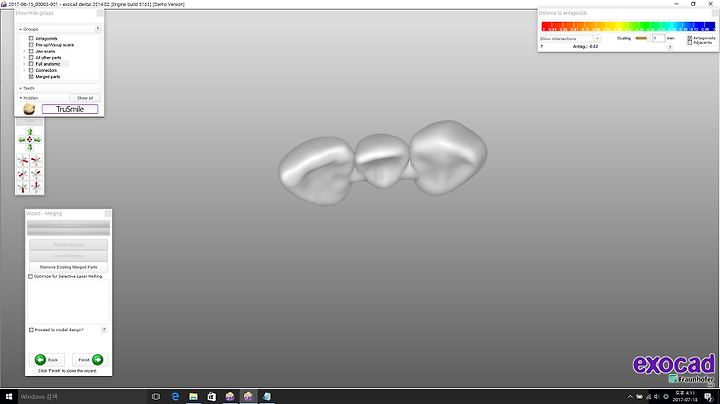Image resolution: width=720 pixels, height=404 pixels.
Task: Click the Finish wizard button
Action: pos(90,359)
